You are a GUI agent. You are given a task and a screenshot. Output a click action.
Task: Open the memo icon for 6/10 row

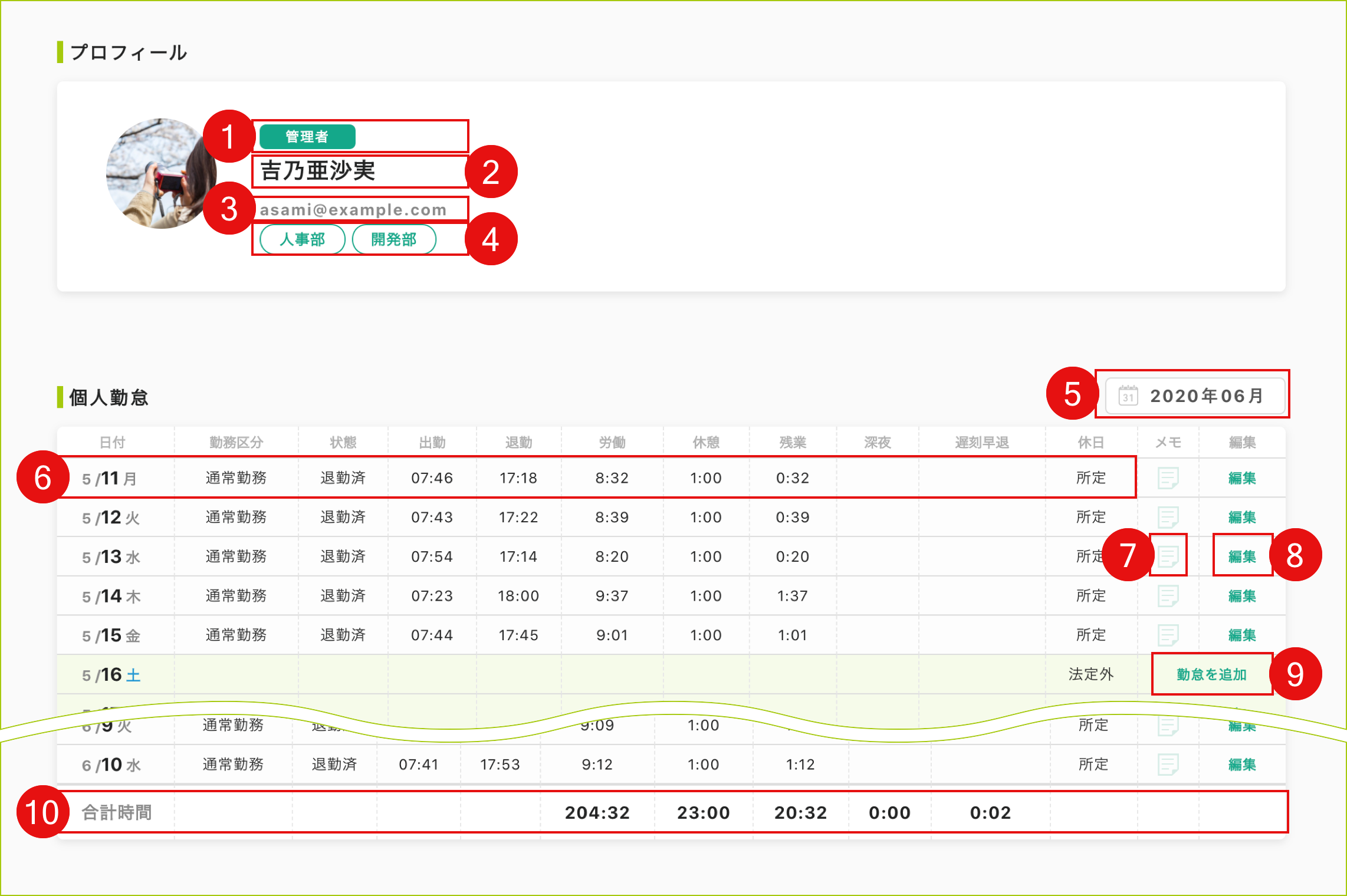(x=1168, y=765)
